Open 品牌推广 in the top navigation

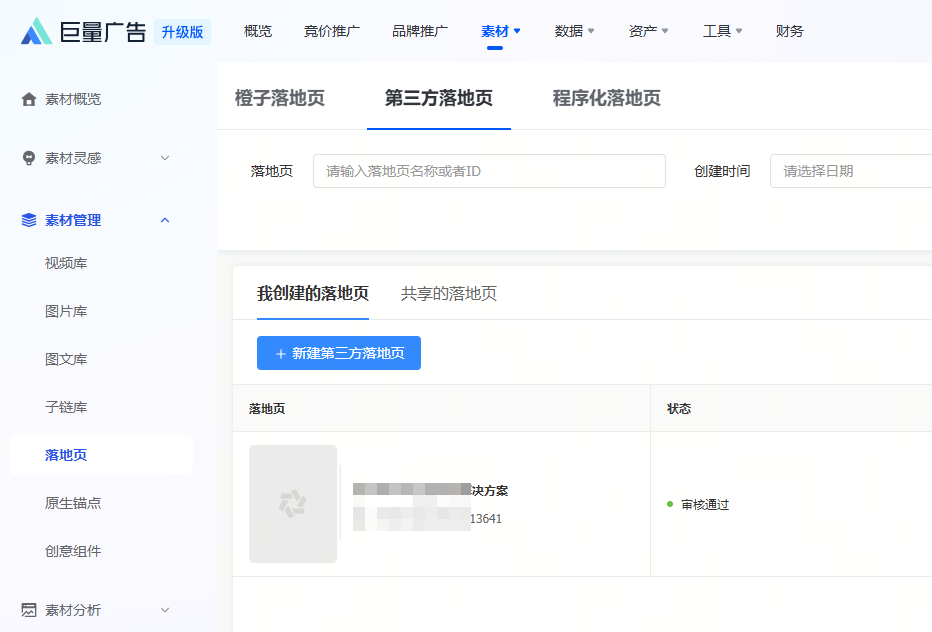pos(419,31)
